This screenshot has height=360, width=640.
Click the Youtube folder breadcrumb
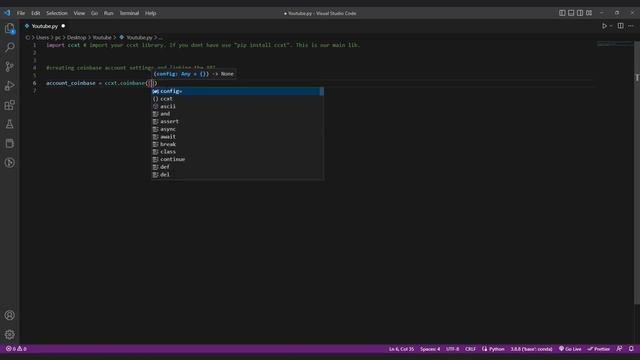[x=102, y=37]
